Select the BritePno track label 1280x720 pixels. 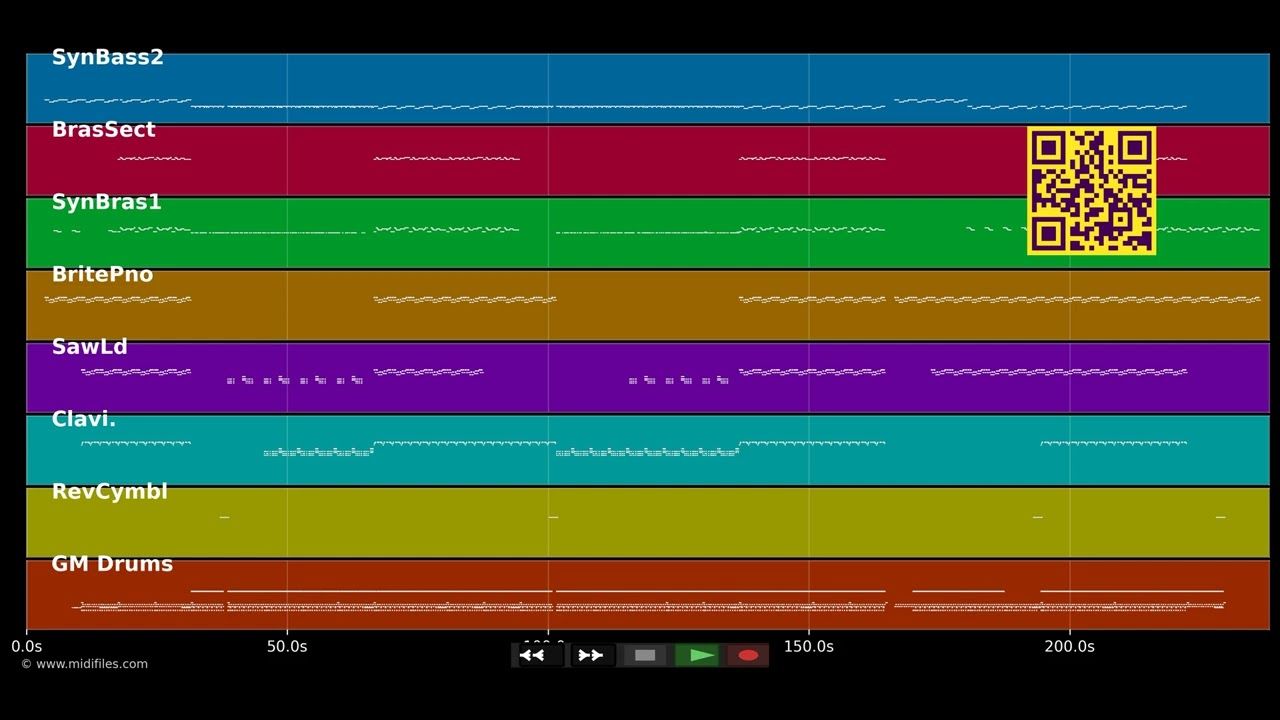(x=102, y=275)
